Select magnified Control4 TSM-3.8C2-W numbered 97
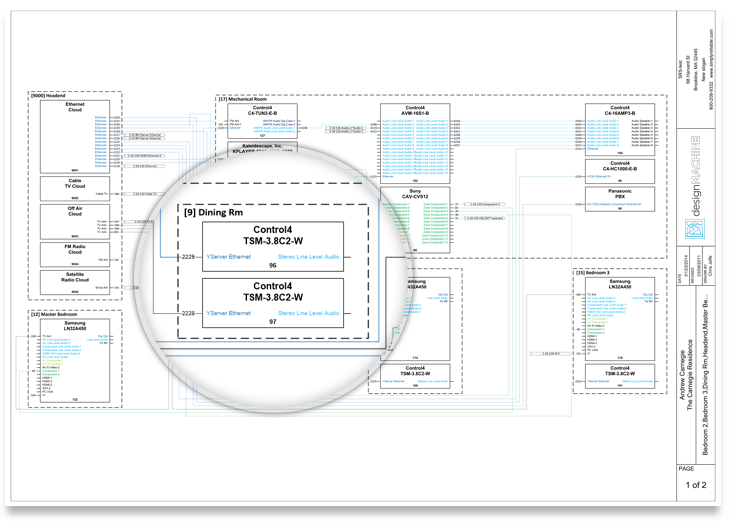734x521 pixels. [273, 303]
